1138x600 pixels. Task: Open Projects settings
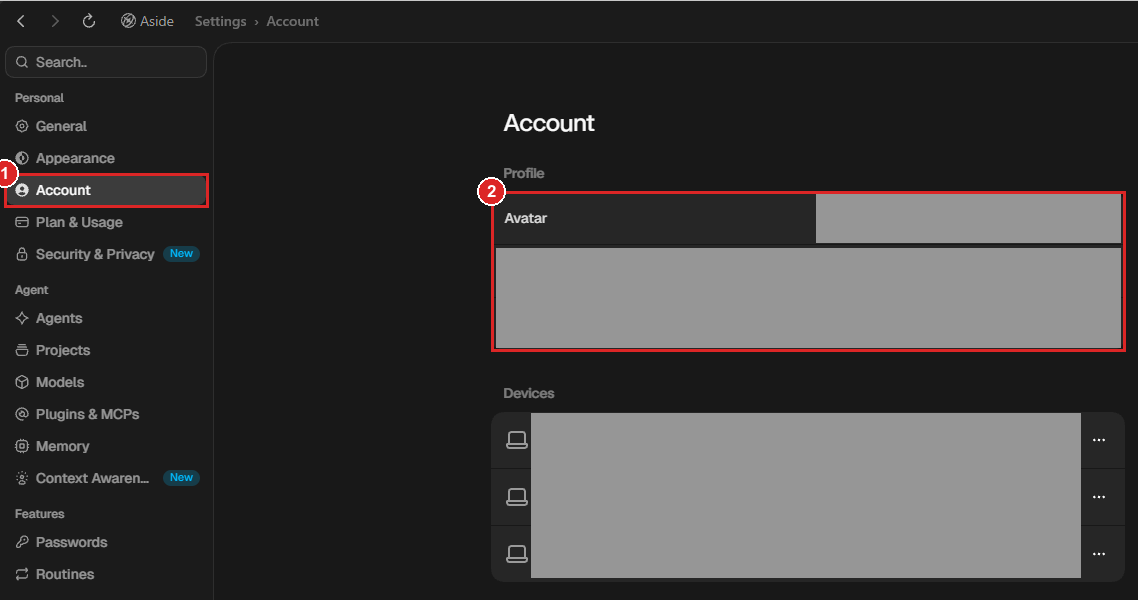tap(106, 350)
